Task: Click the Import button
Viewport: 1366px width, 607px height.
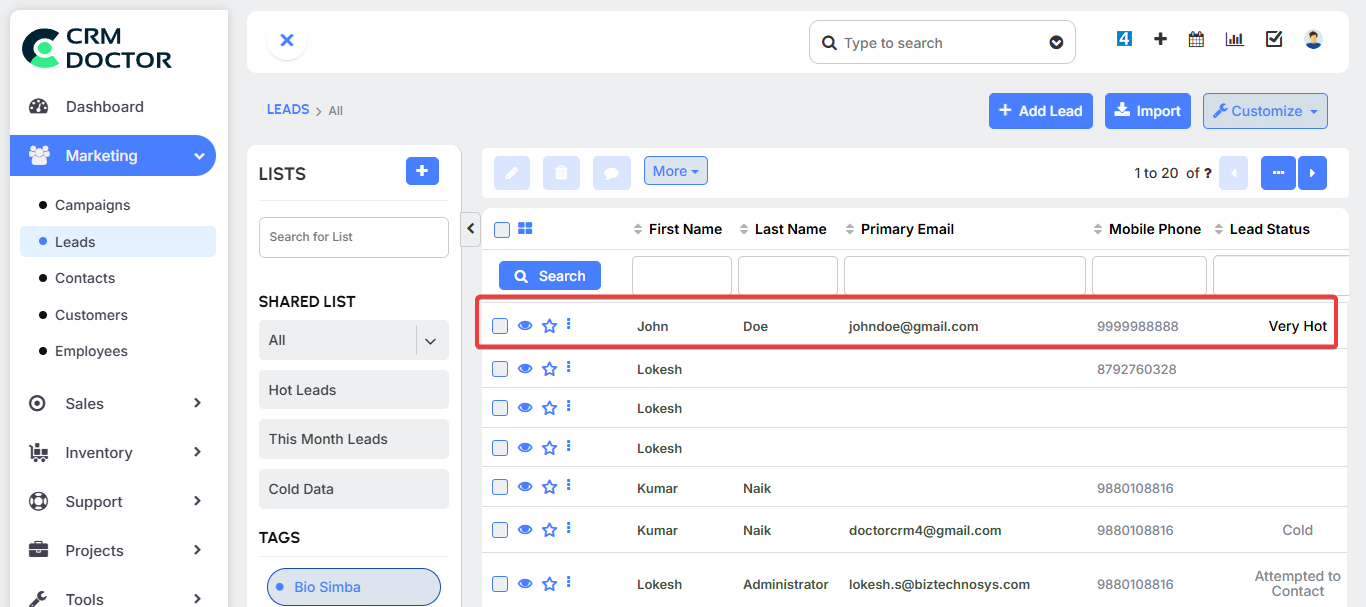Action: [x=1147, y=111]
